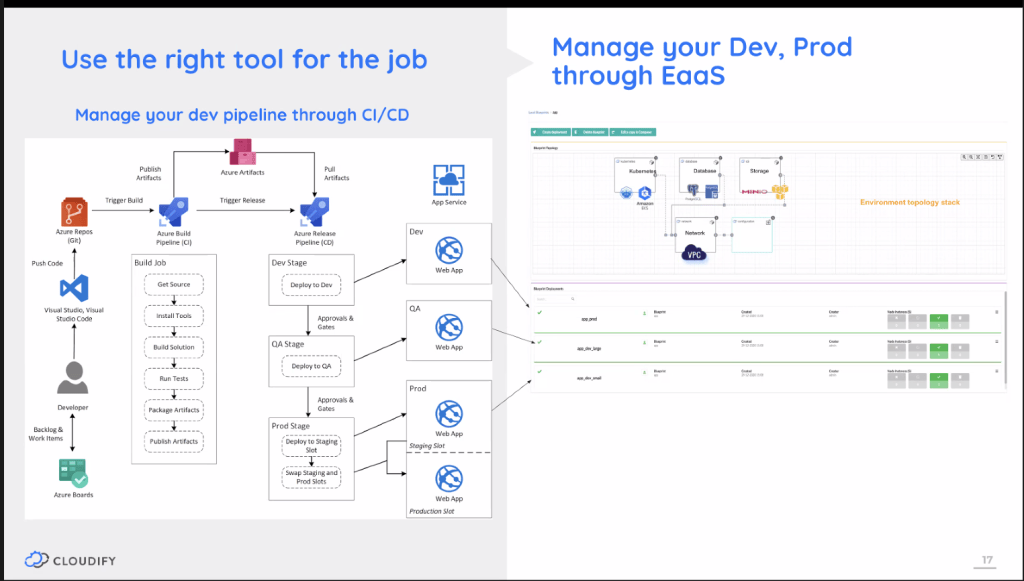Click the Trigger Build label
Image resolution: width=1024 pixels, height=581 pixels.
[x=124, y=200]
